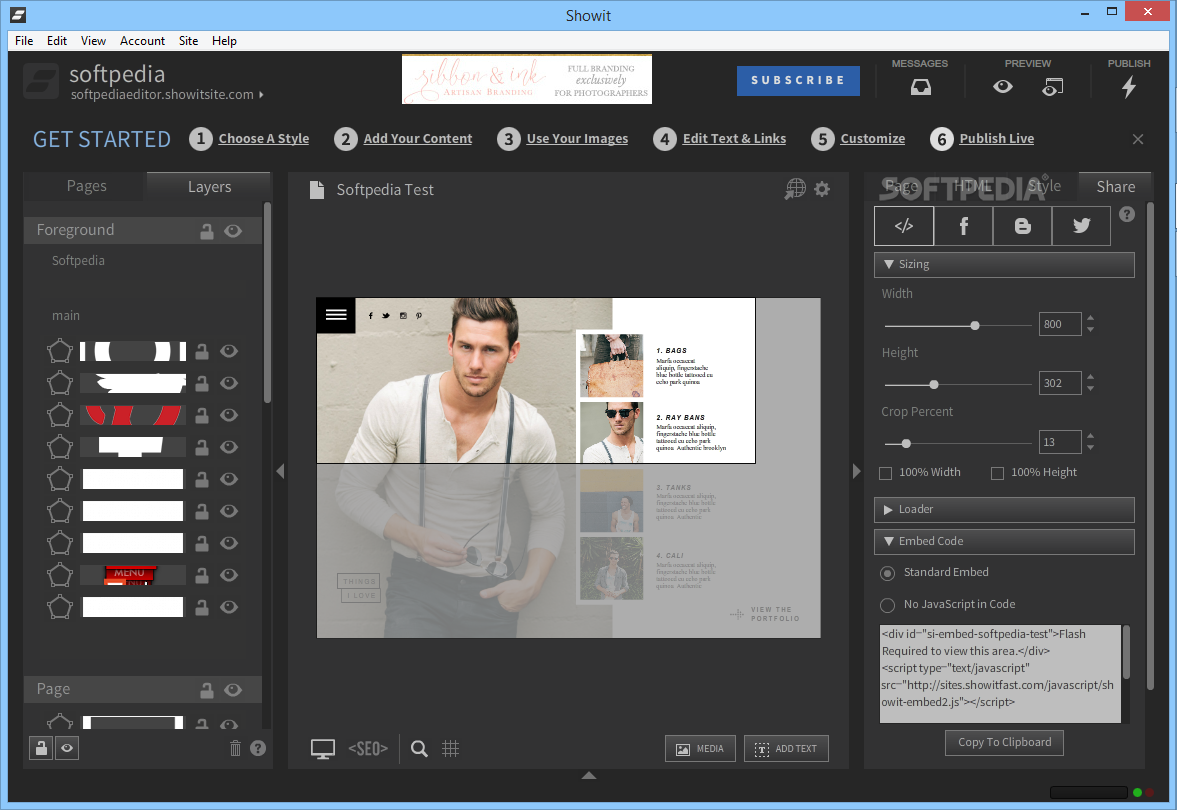Lock the Foreground layer group

click(x=206, y=231)
